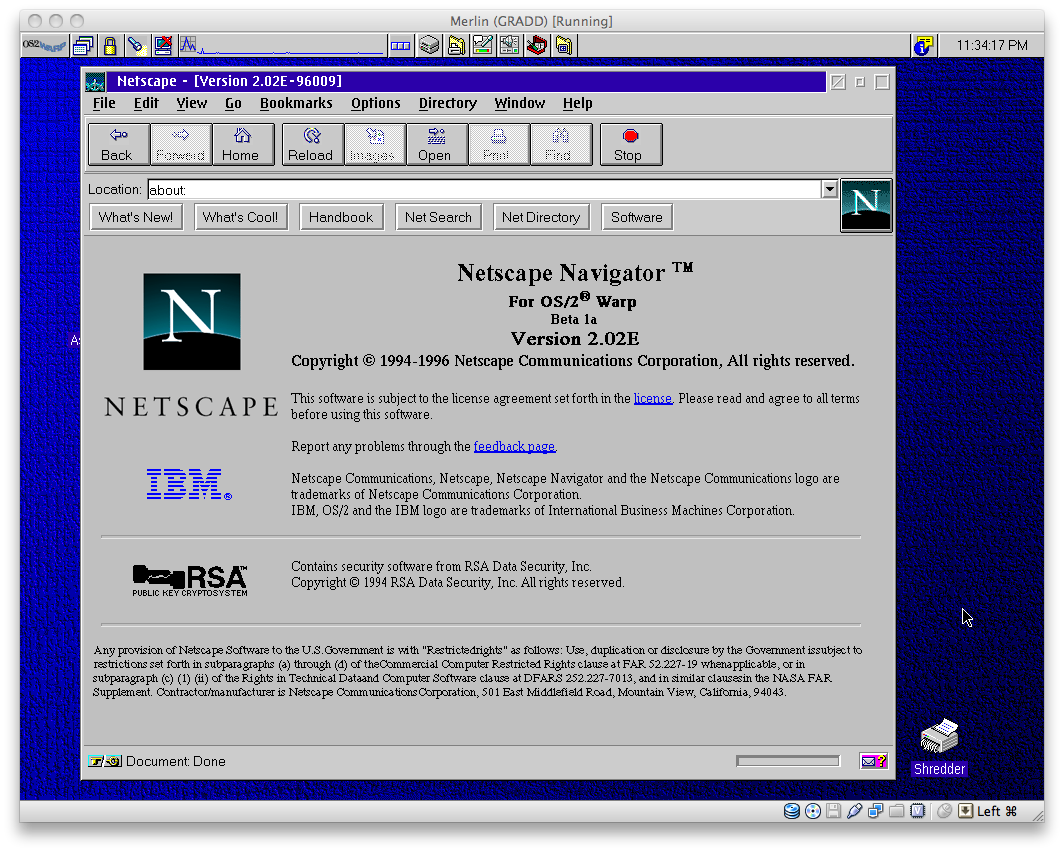
Task: Open the OS/2 Warp menu button
Action: [x=44, y=45]
